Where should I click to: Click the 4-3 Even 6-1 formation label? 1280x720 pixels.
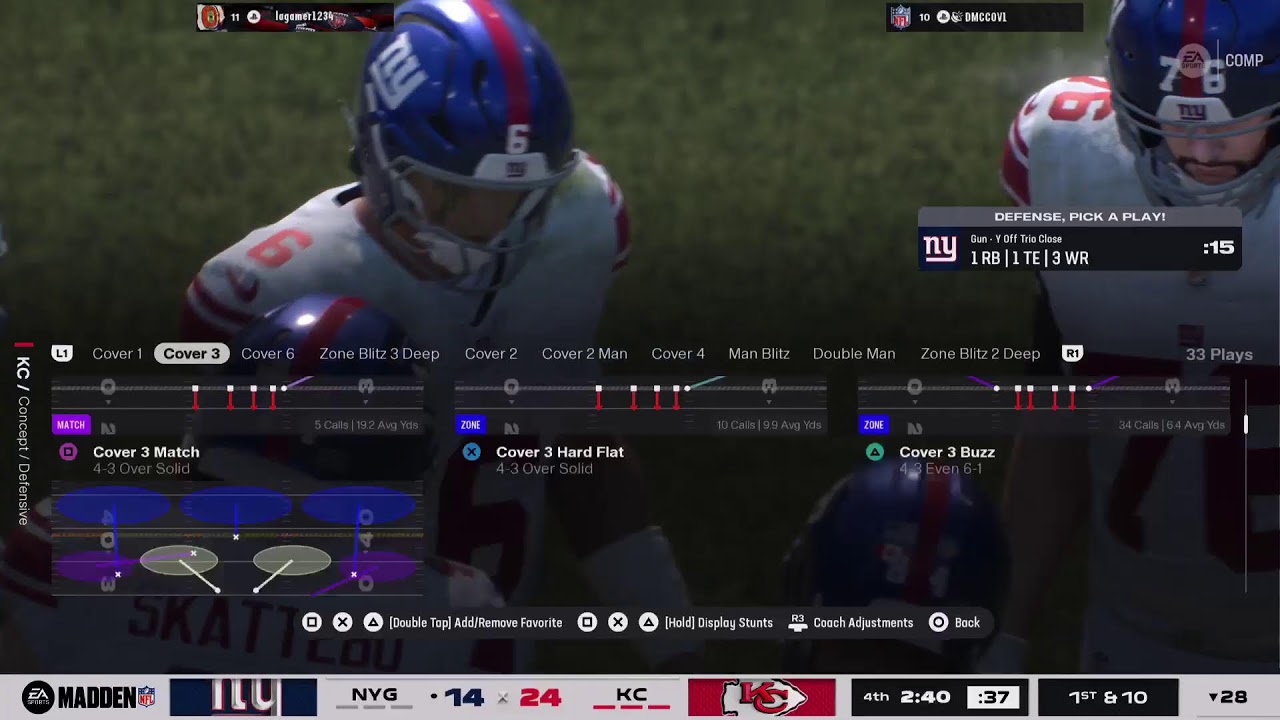(x=940, y=469)
